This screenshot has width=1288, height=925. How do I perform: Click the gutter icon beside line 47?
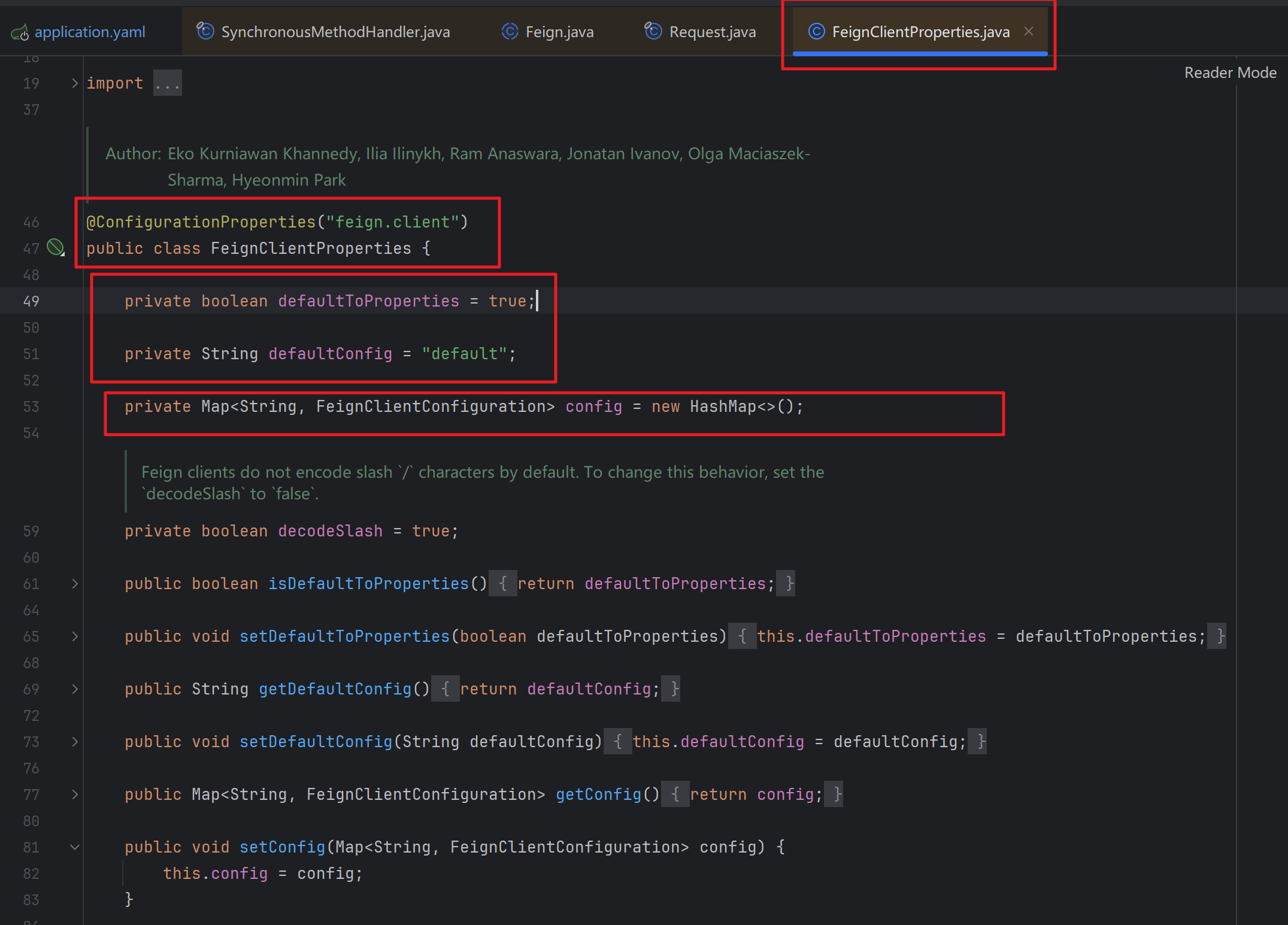[x=56, y=247]
